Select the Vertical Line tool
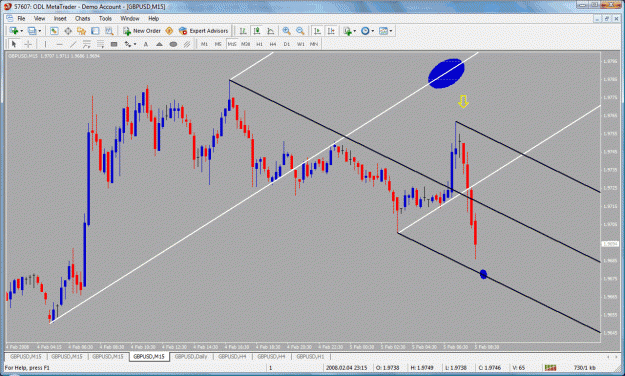Screen dimensions: 625x376 tap(45, 44)
